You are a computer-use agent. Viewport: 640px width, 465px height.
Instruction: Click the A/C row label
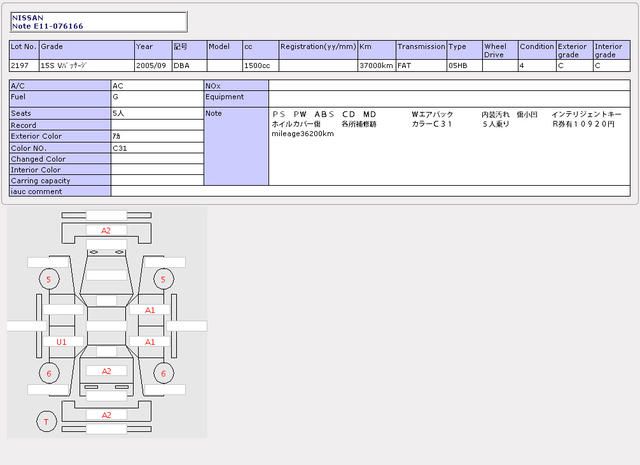coord(60,86)
